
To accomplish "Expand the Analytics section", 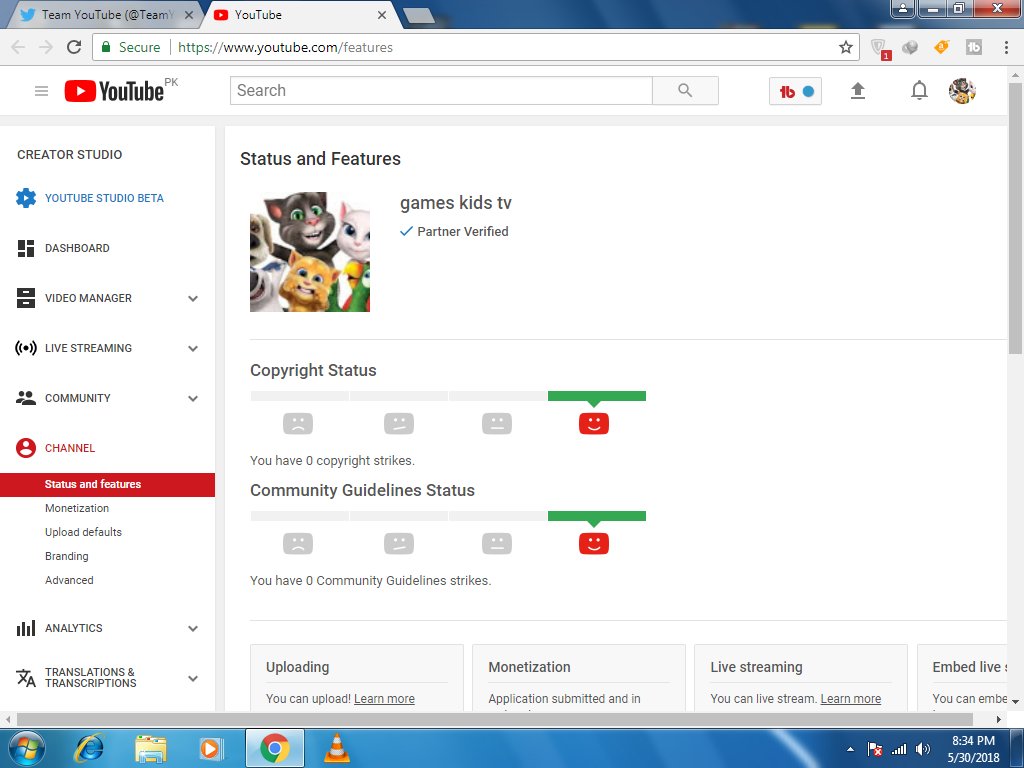I will (x=193, y=629).
